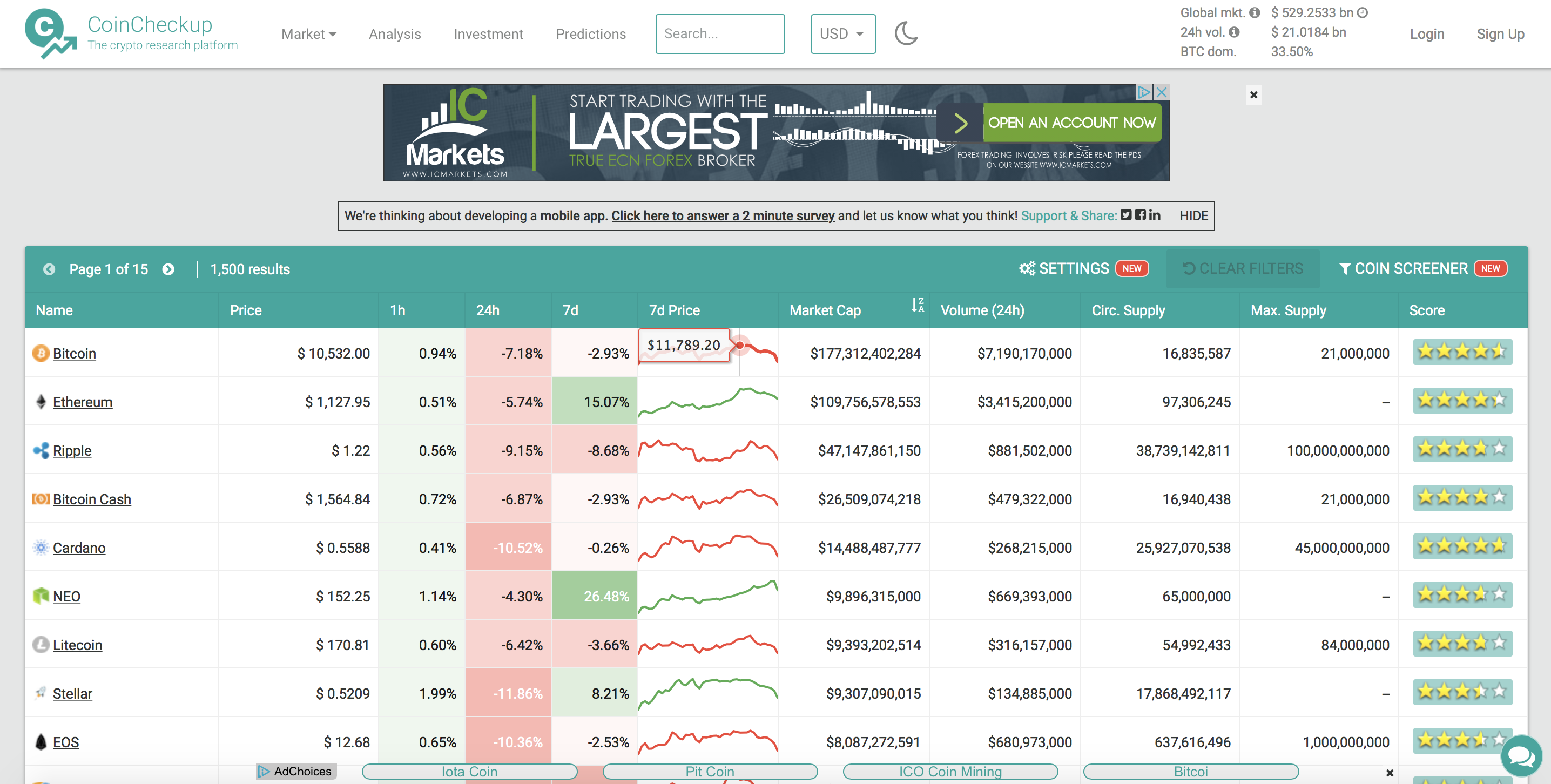The height and width of the screenshot is (784, 1551).
Task: Select the 1,500 results text
Action: [x=250, y=269]
